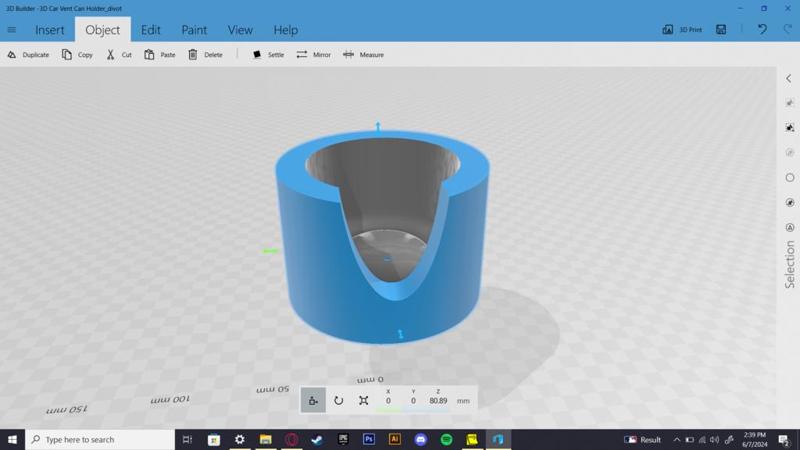Open Settings gear on the taskbar
Viewport: 800px width, 450px height.
239,439
